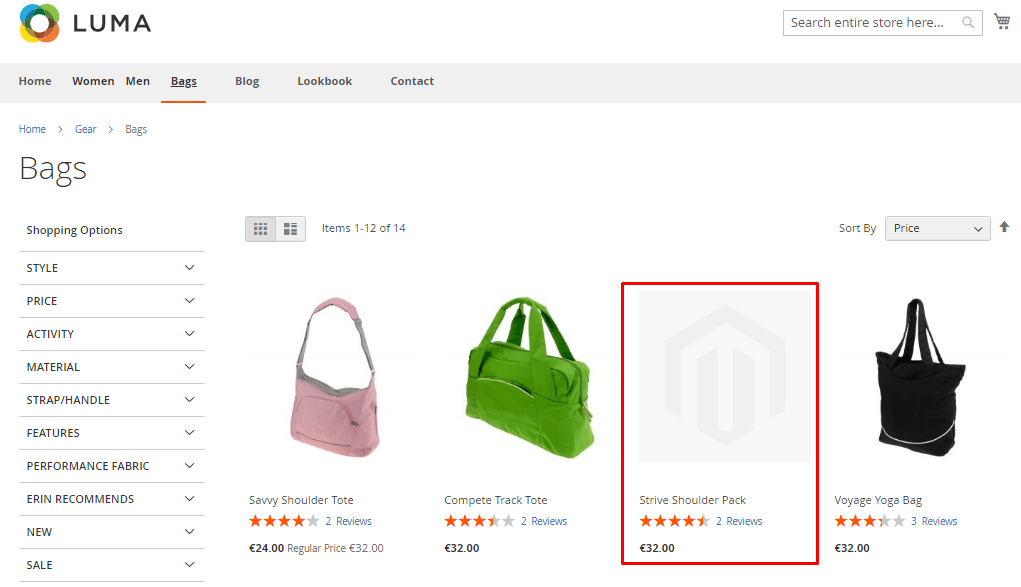Expand the SALE filter
Screen dimensions: 1021x587
112,566
